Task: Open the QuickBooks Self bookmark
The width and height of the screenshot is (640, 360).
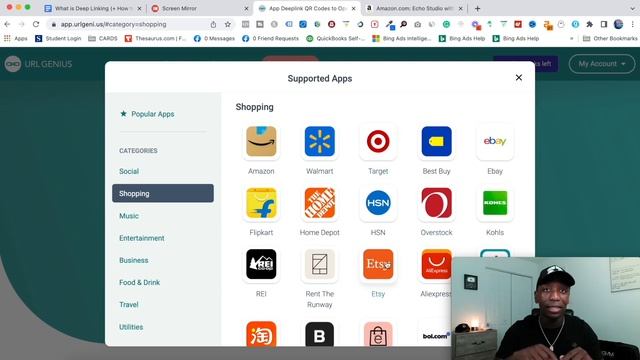Action: point(336,38)
